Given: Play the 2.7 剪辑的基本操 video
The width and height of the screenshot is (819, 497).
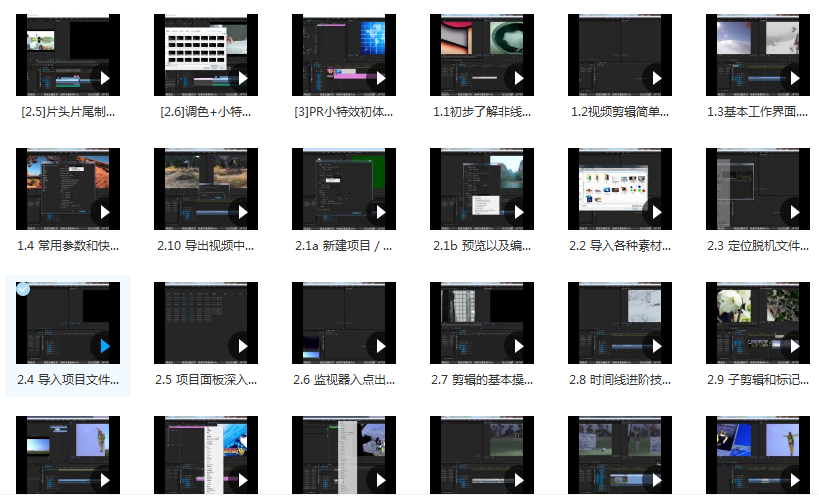Looking at the screenshot, I should (518, 346).
